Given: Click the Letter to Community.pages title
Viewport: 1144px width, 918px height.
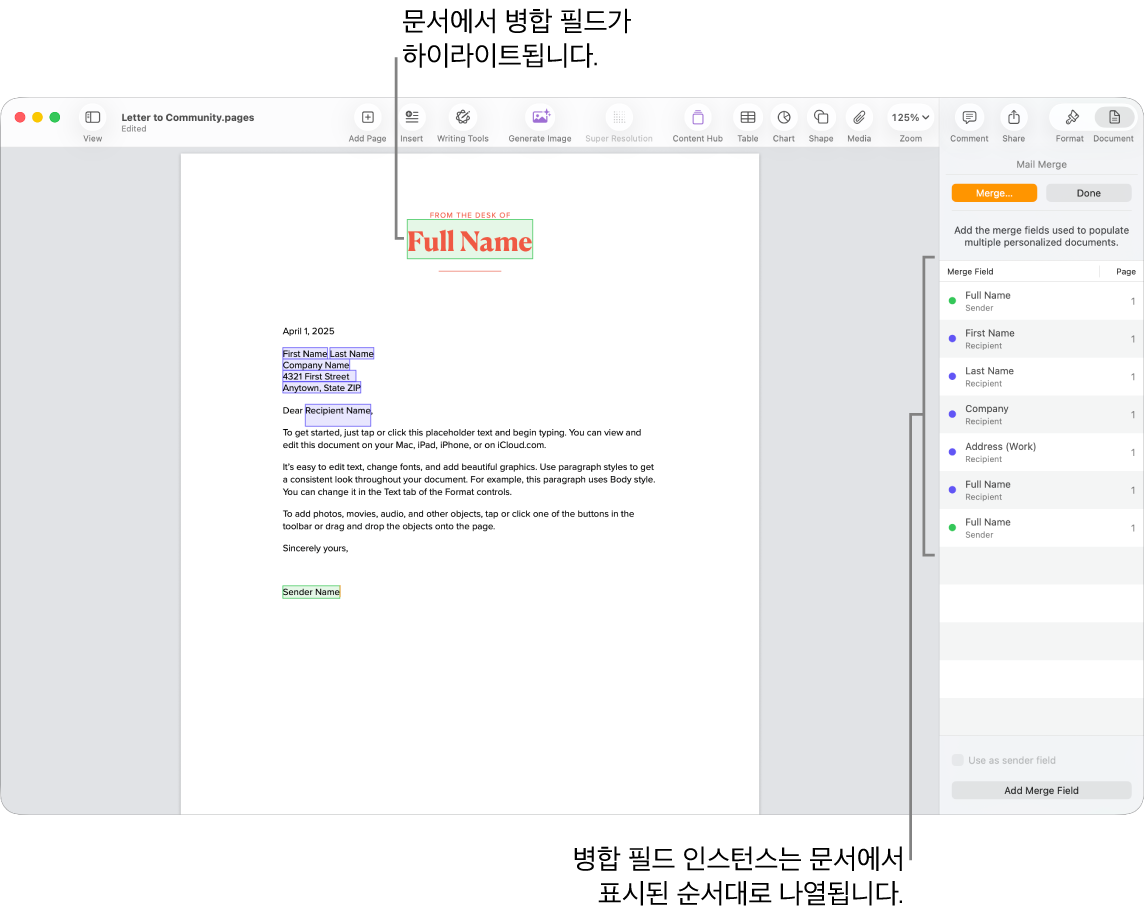Looking at the screenshot, I should (x=188, y=117).
